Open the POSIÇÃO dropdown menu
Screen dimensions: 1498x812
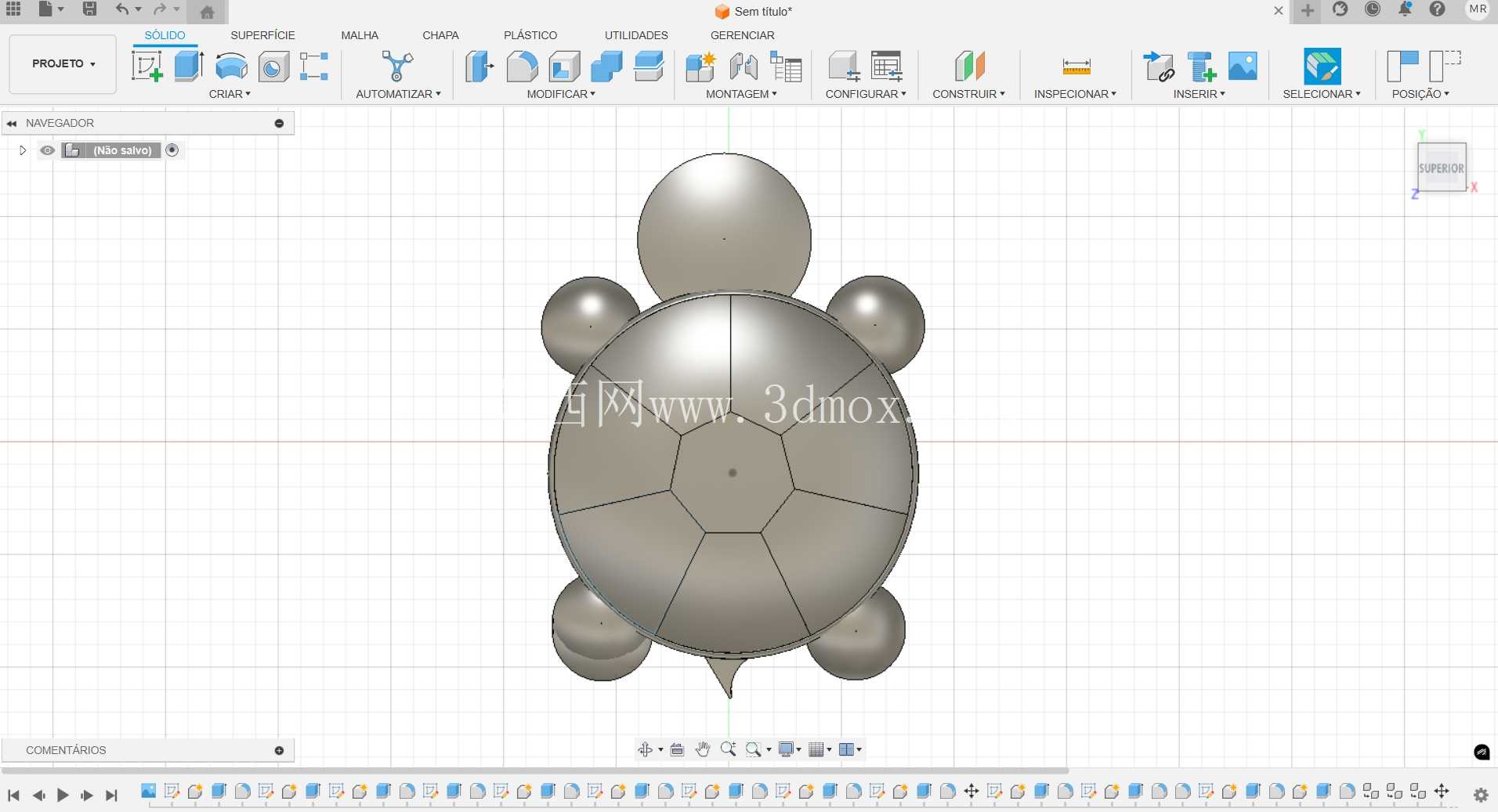(x=1420, y=93)
